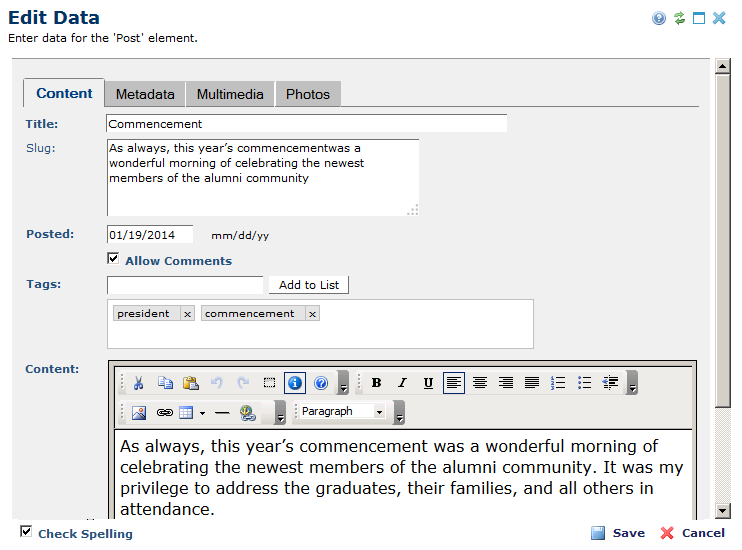
Task: Click the blue info icon in editor toolbar
Action: 295,383
